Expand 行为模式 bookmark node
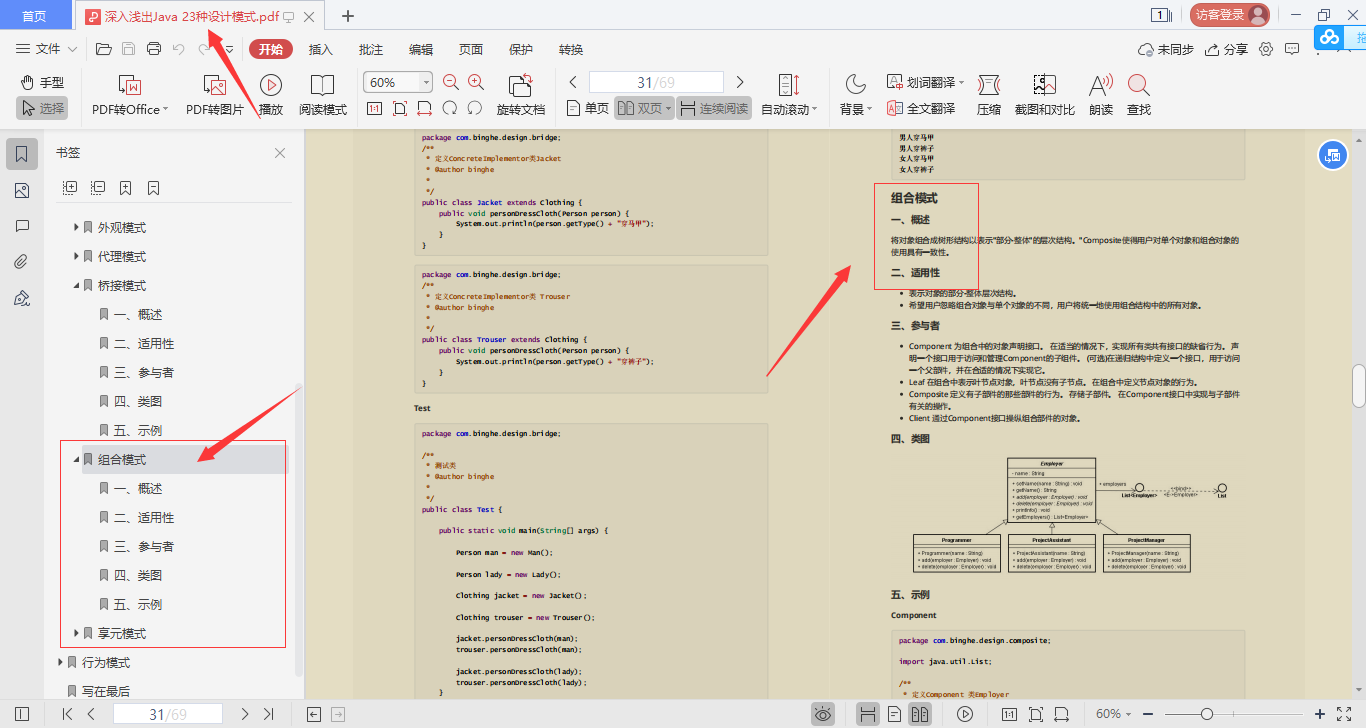Screen dimensions: 1366x728 60,662
